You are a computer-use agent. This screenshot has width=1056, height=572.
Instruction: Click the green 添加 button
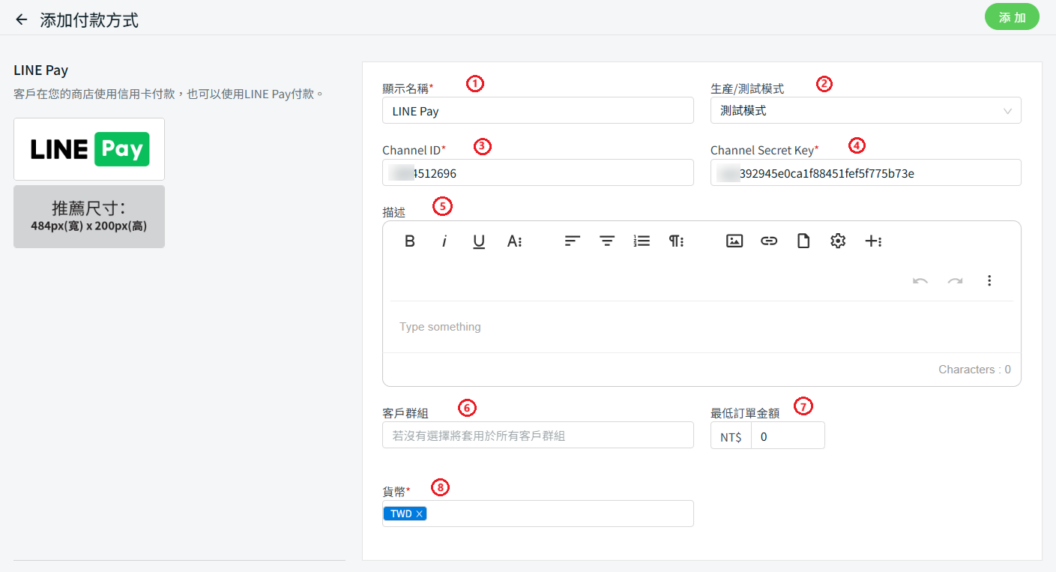(1012, 18)
